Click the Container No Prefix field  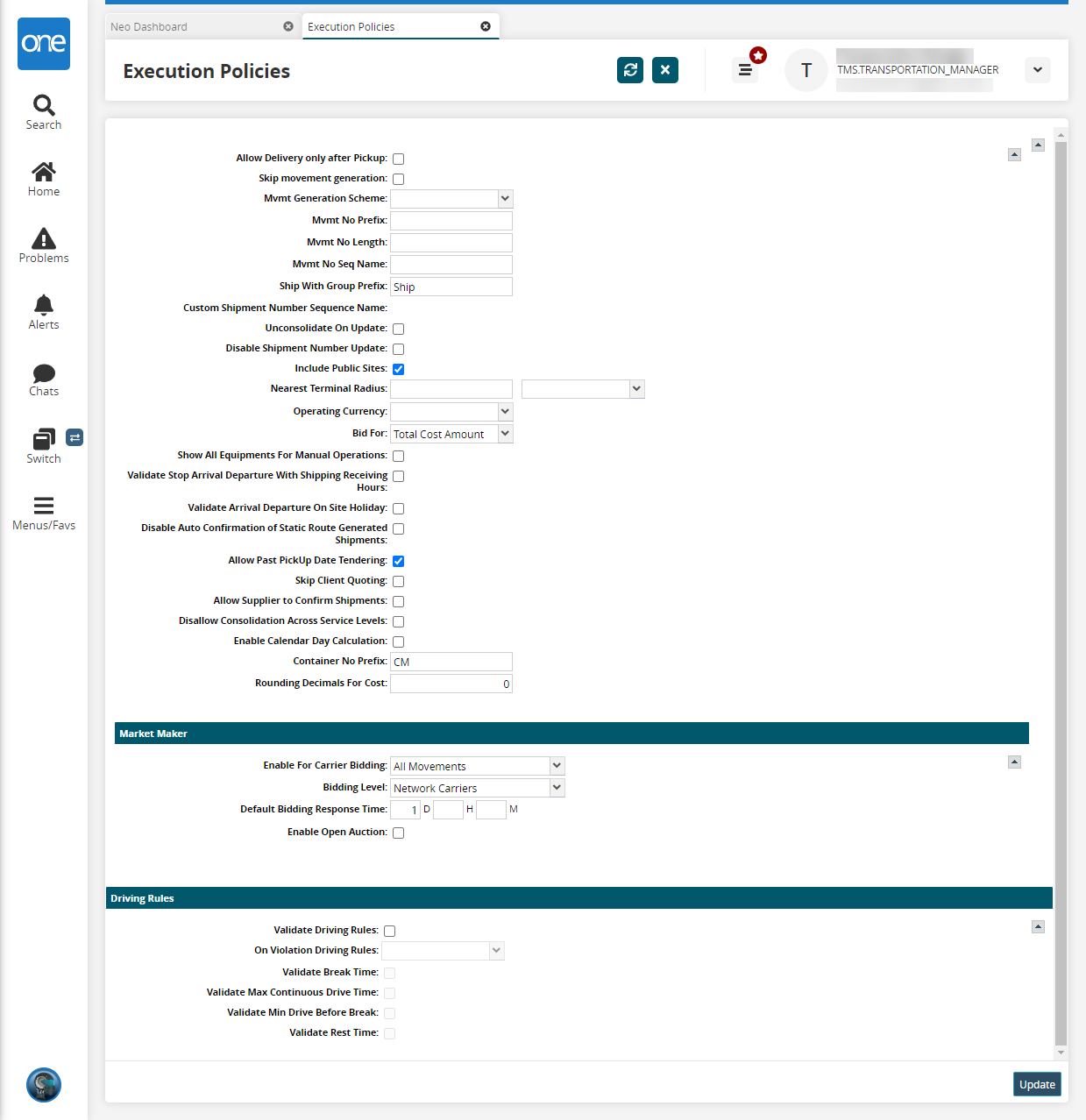coord(451,662)
